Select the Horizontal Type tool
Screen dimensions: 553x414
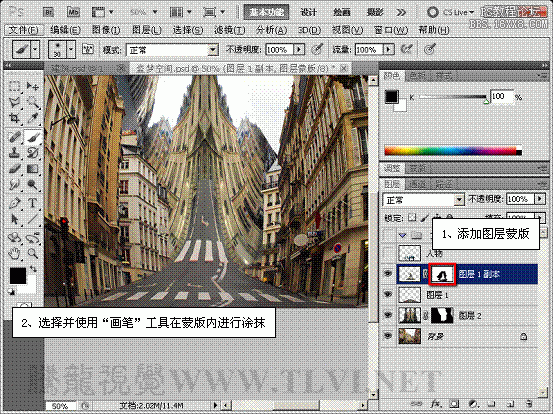33,203
